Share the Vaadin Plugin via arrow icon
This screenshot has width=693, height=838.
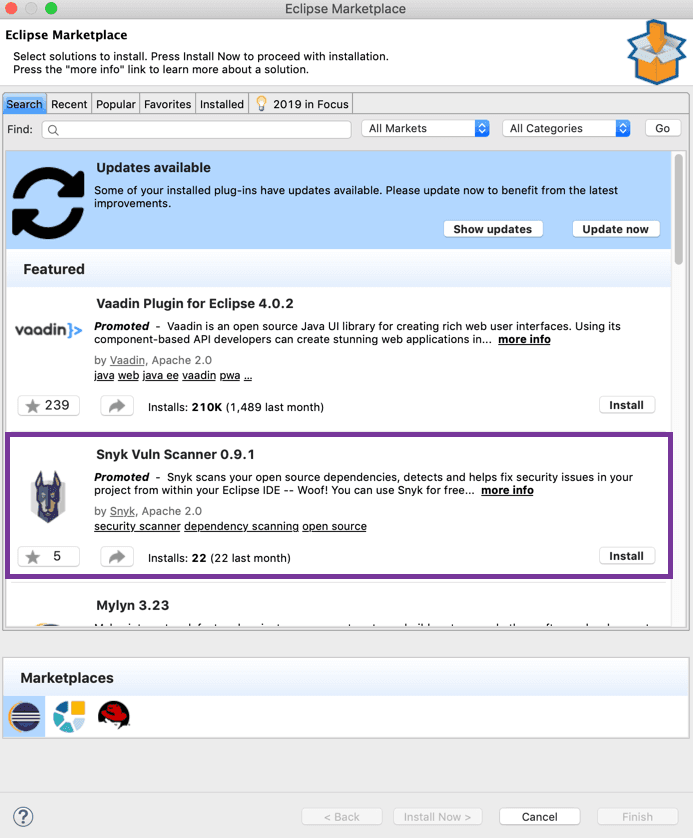(x=117, y=406)
